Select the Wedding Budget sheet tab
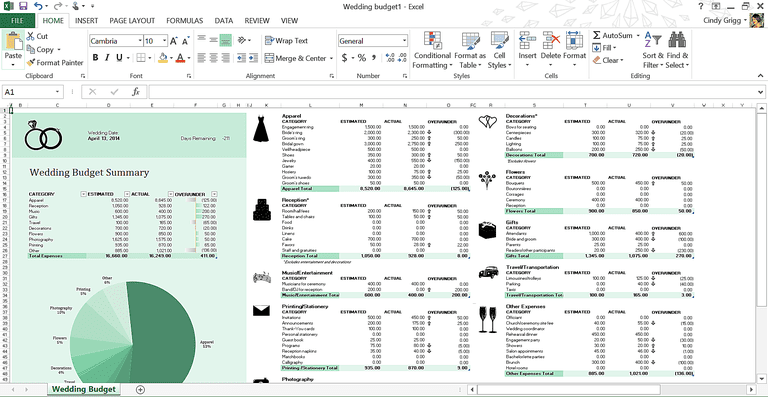 [x=84, y=390]
